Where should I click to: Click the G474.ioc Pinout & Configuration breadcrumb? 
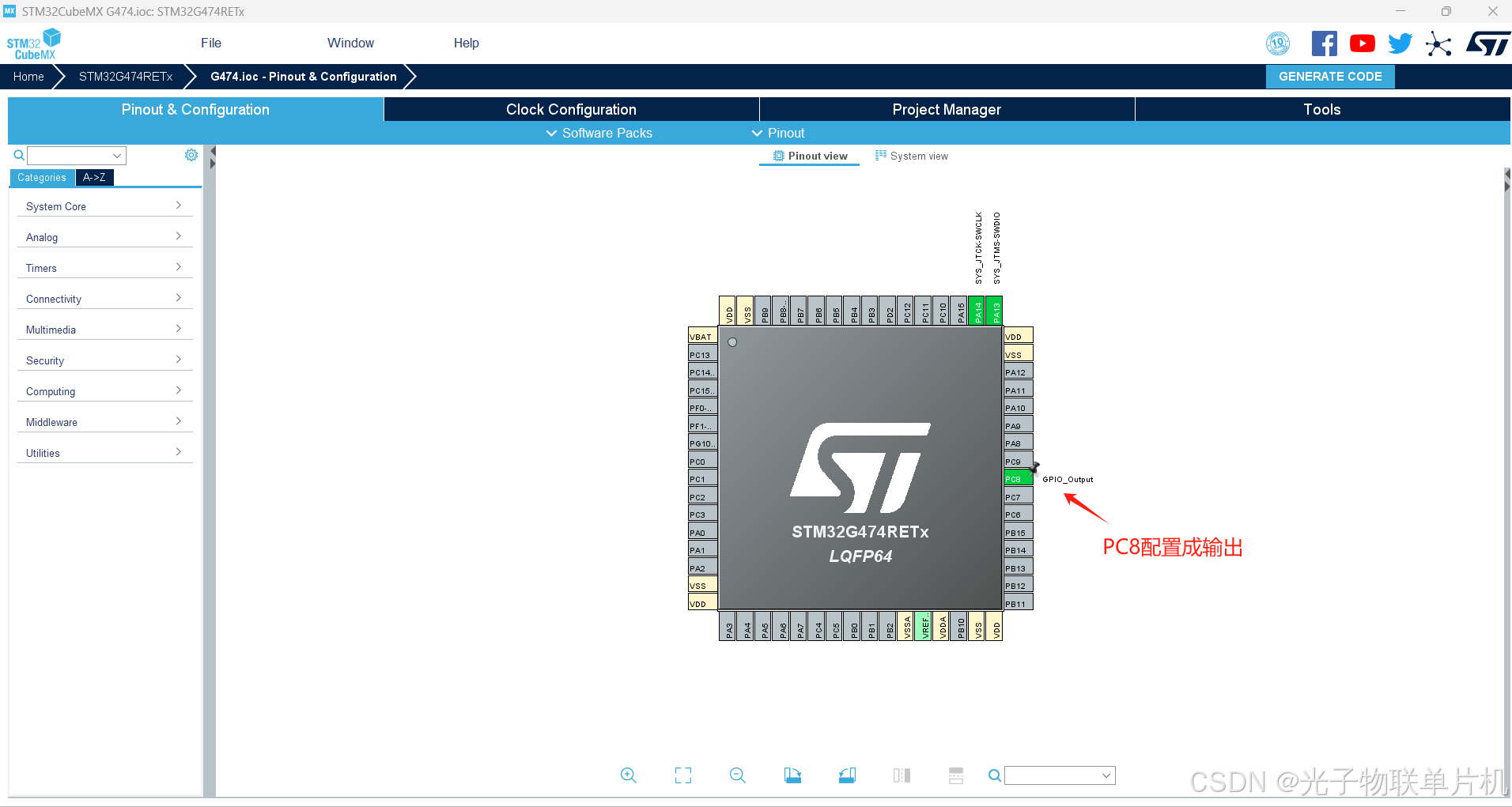tap(304, 77)
